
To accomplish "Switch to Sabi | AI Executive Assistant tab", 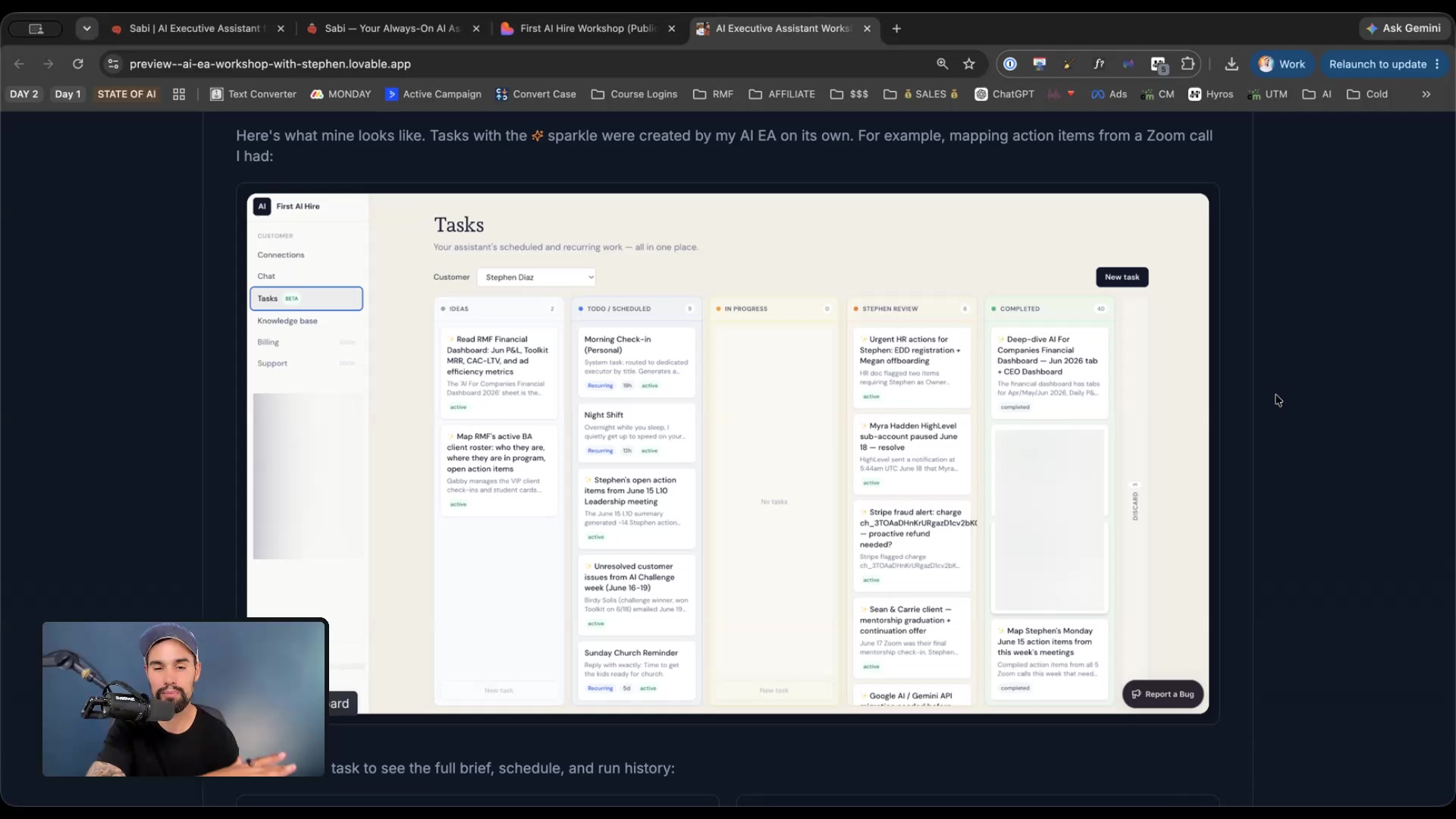I will (x=197, y=28).
